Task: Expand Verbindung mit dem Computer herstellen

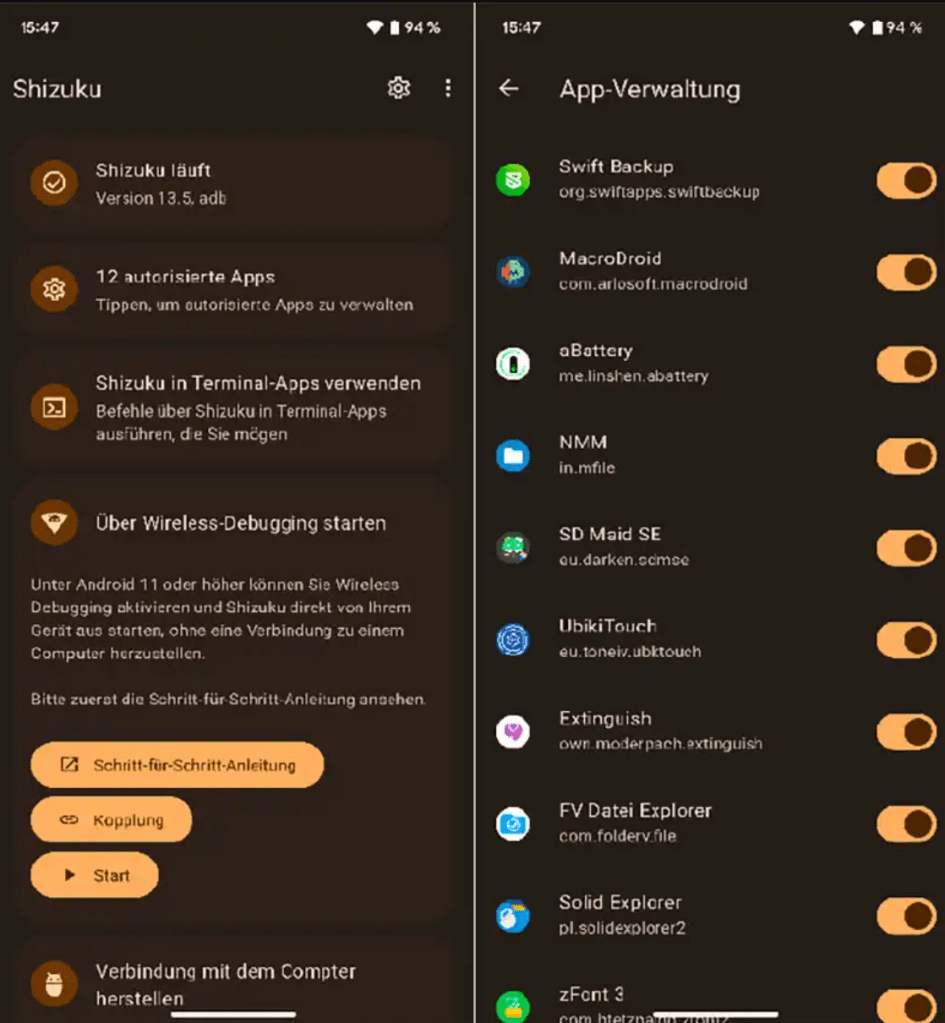Action: pos(235,984)
